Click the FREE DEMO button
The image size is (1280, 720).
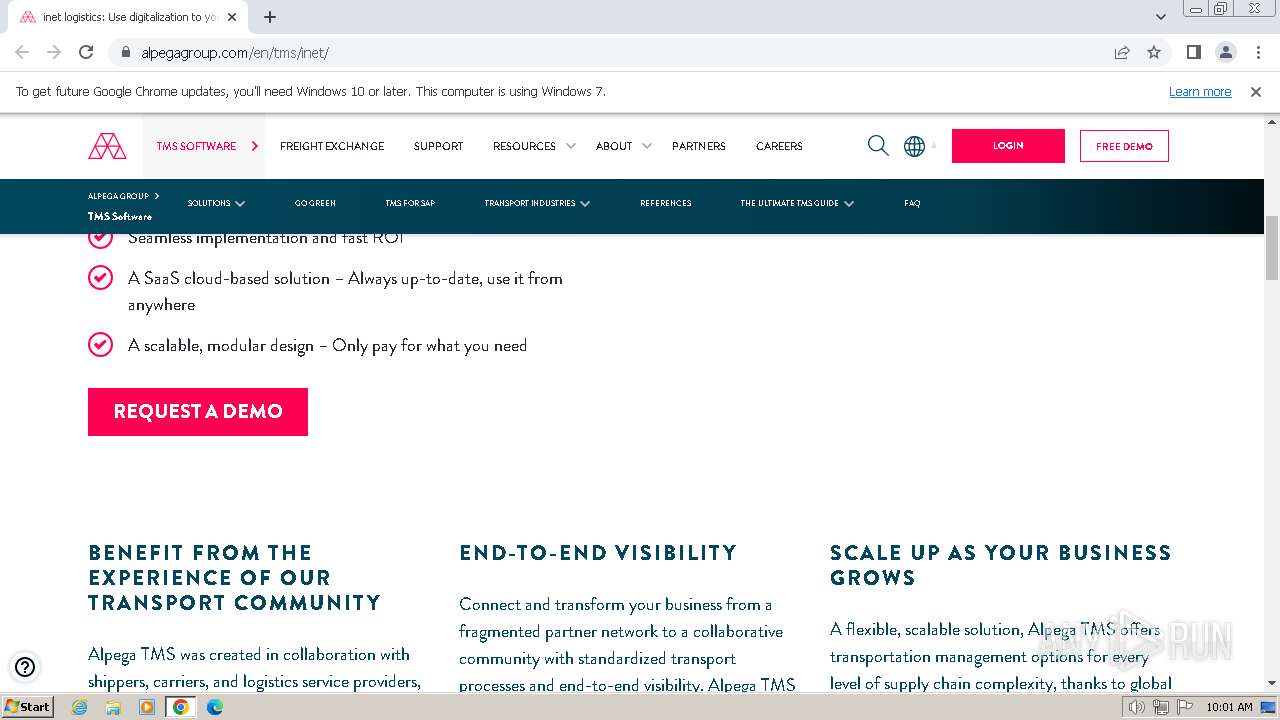tap(1124, 146)
